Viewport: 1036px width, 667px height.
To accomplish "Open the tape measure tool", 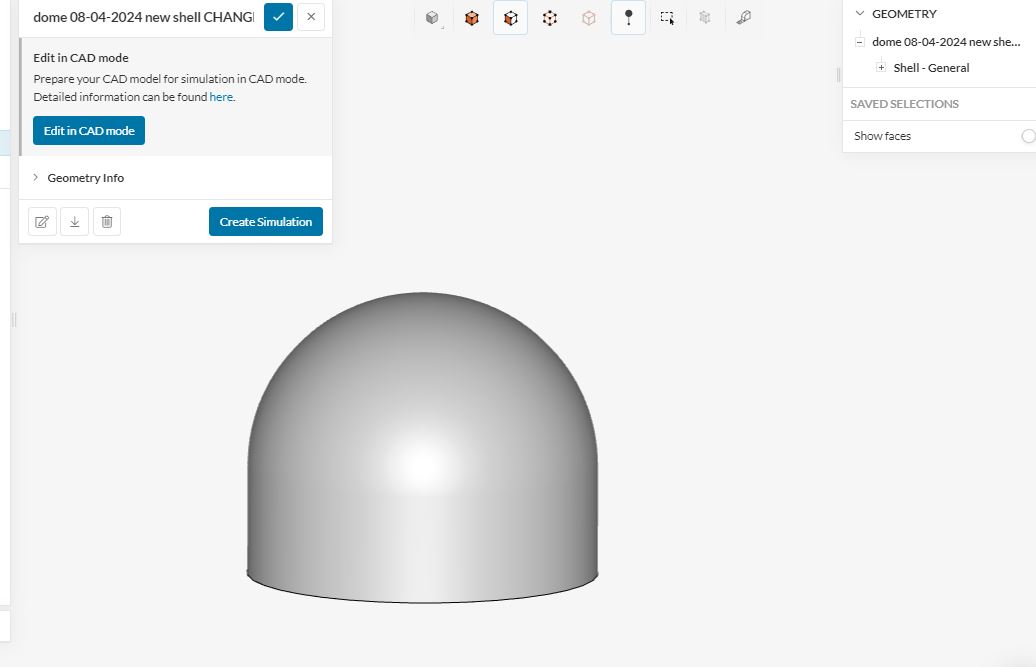I will (744, 18).
